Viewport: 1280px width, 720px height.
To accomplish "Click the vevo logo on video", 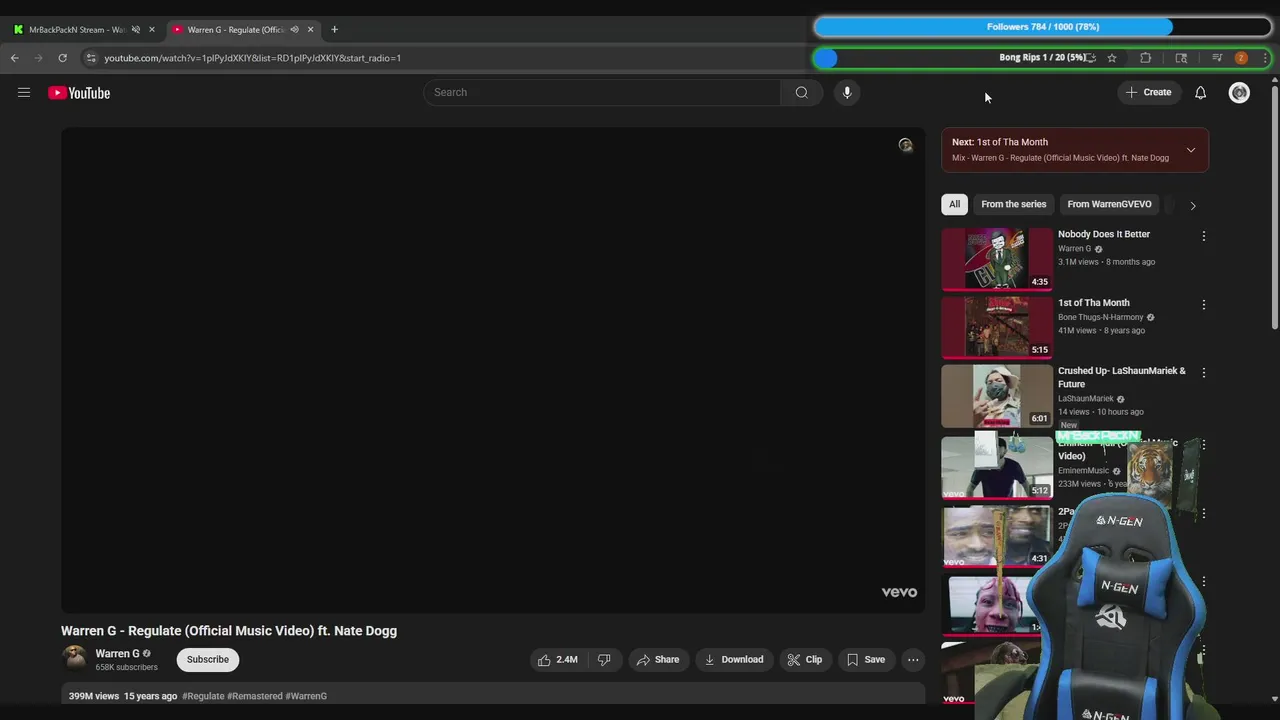I will click(x=899, y=593).
